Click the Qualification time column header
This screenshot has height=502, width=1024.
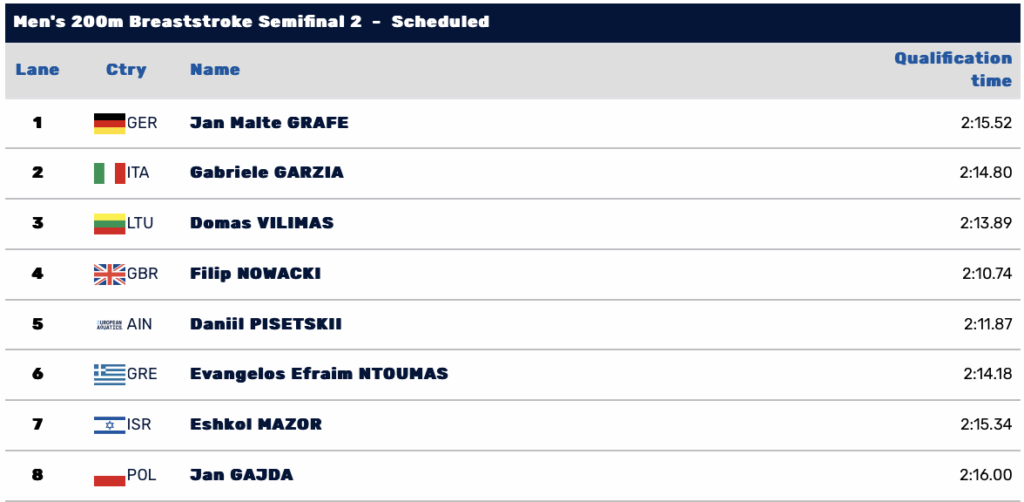point(953,69)
